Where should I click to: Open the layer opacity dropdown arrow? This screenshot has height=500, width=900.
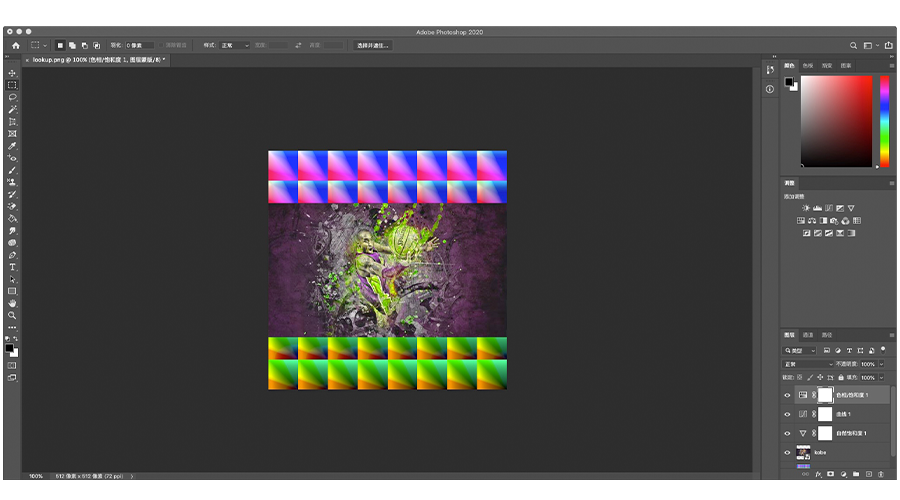point(882,364)
